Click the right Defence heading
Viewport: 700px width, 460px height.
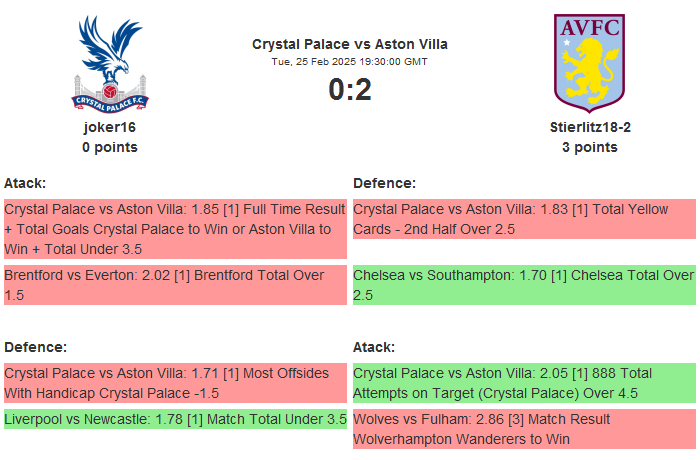[x=384, y=183]
